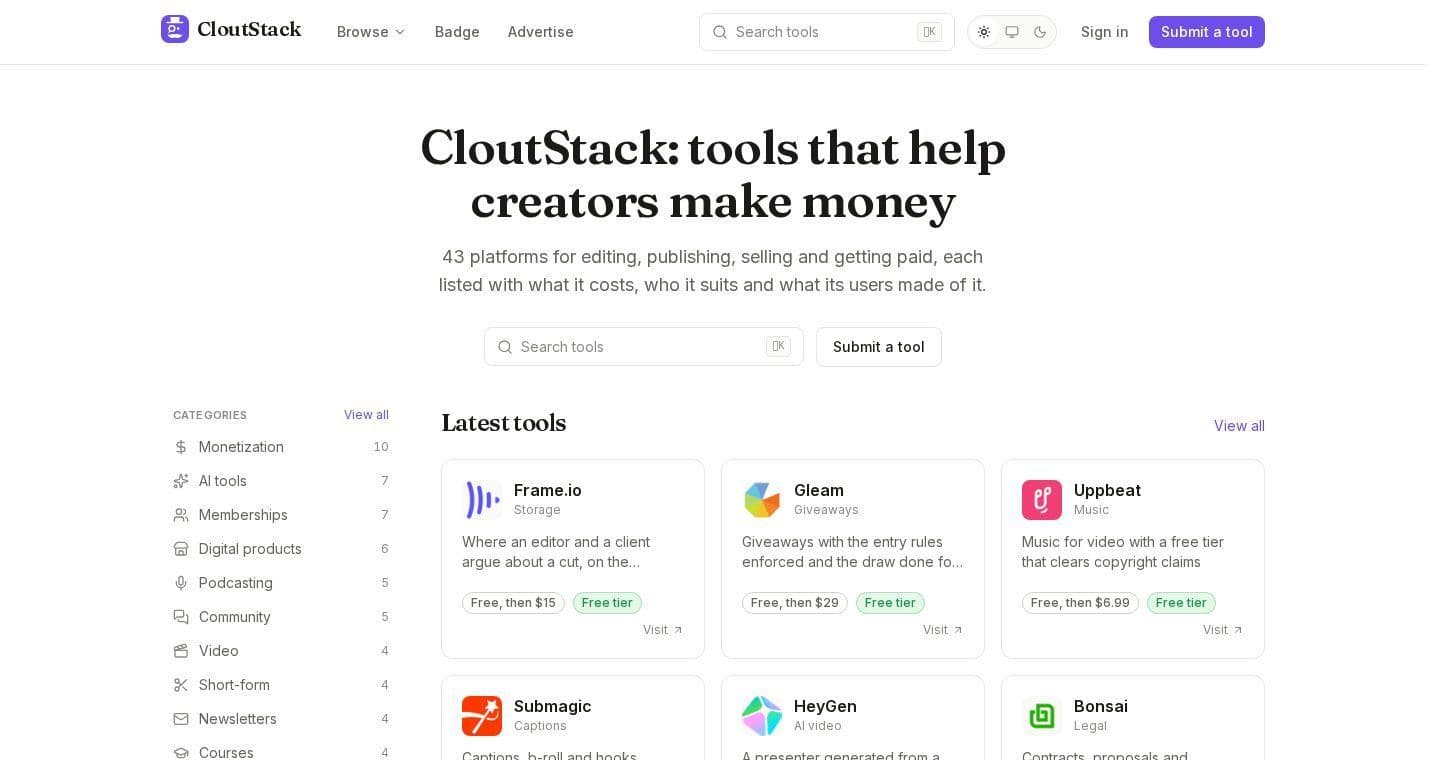Click Visit on the Uppbeat card
The height and width of the screenshot is (760, 1440).
(x=1223, y=630)
